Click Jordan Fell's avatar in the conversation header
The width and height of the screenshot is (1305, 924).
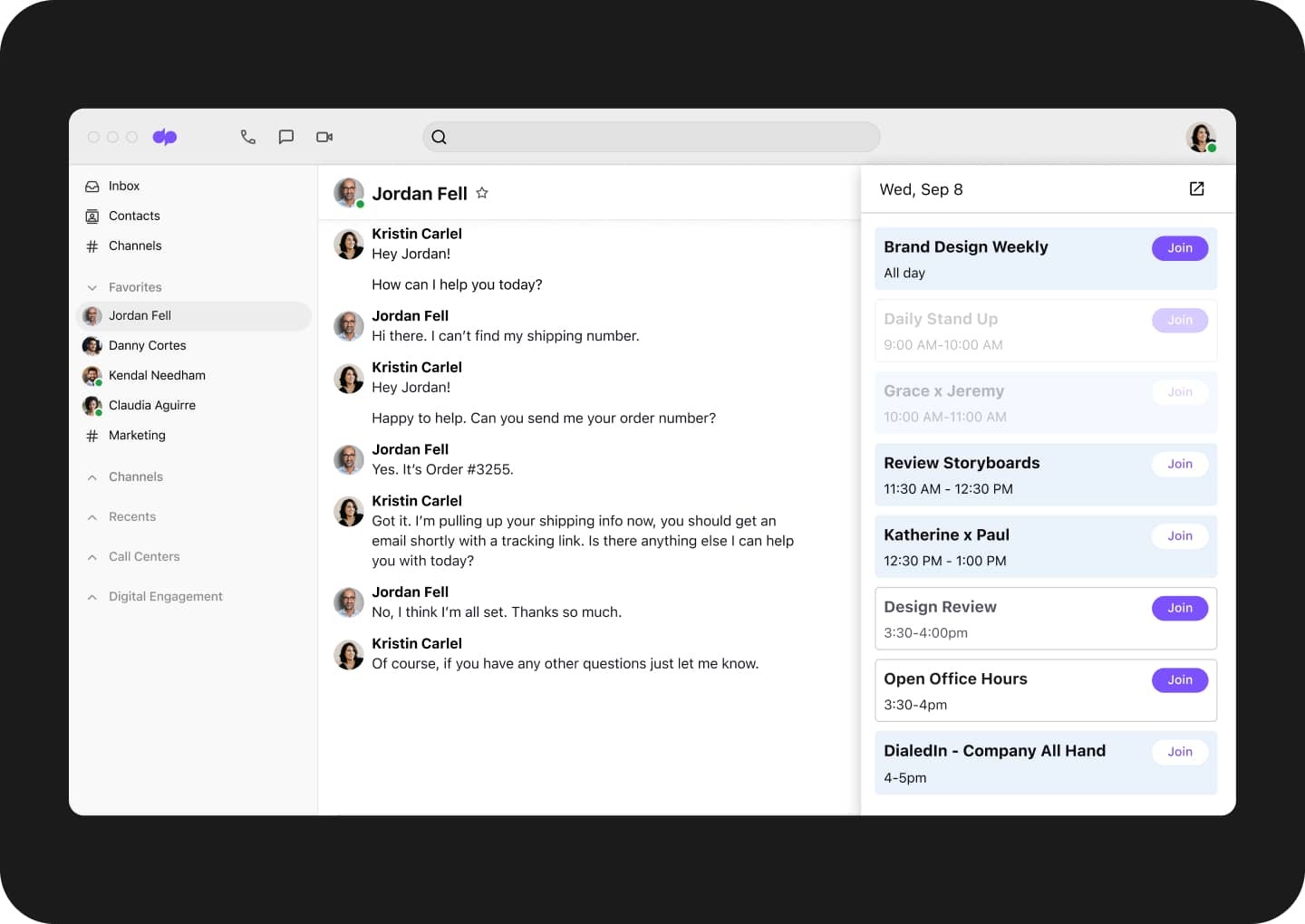click(349, 193)
